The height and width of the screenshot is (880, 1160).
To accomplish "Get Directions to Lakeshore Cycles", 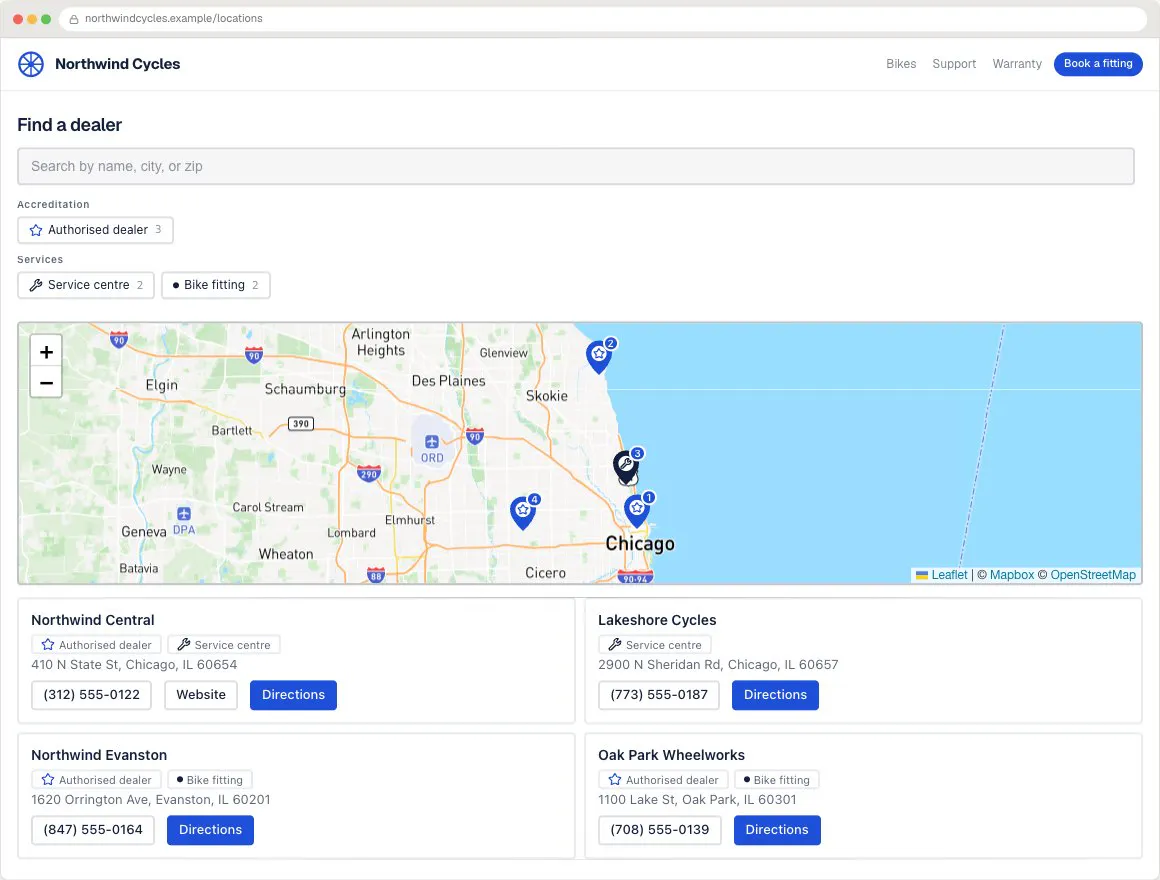I will [x=775, y=695].
